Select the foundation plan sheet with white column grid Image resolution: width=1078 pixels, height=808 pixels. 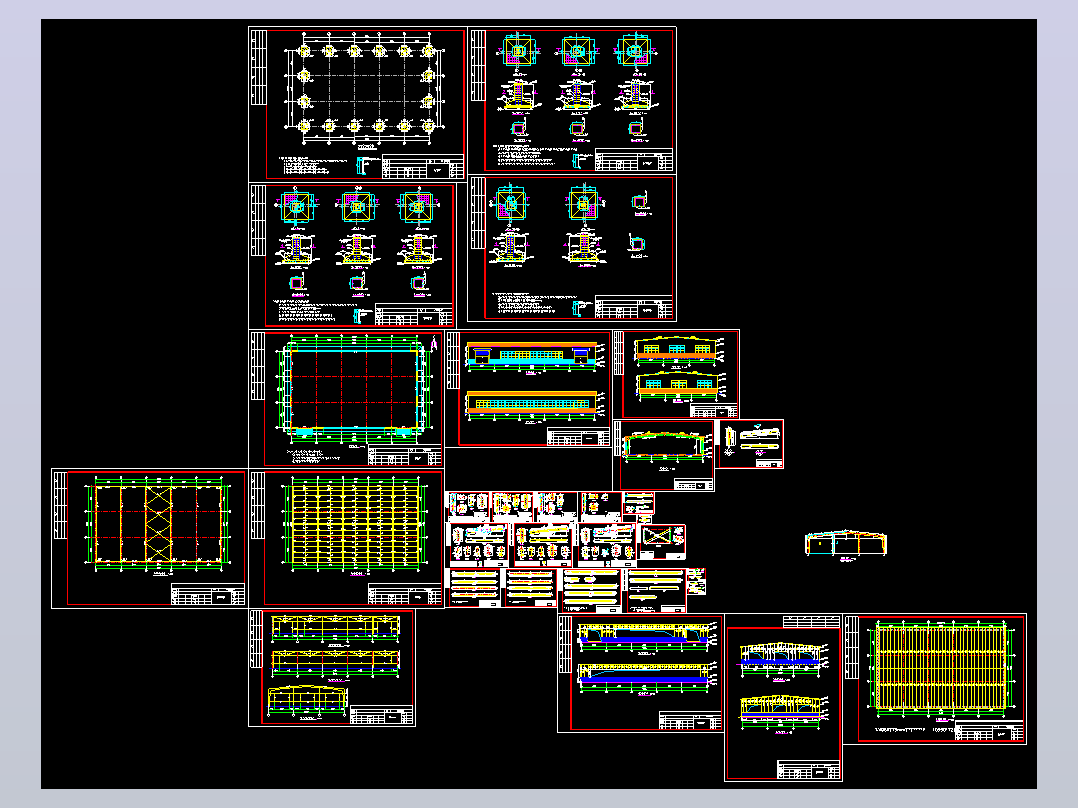coord(358,104)
